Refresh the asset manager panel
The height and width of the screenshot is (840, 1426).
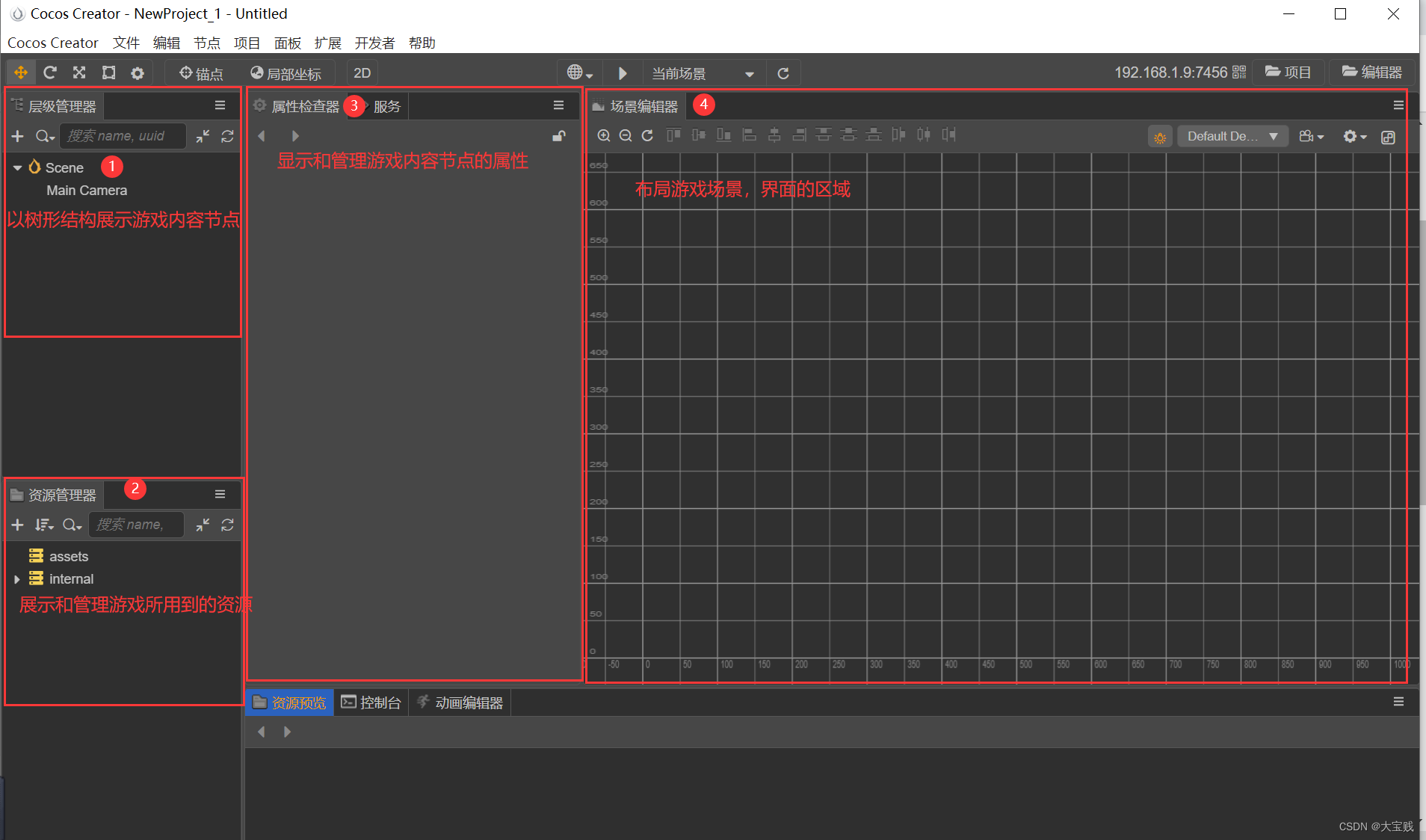tap(228, 525)
